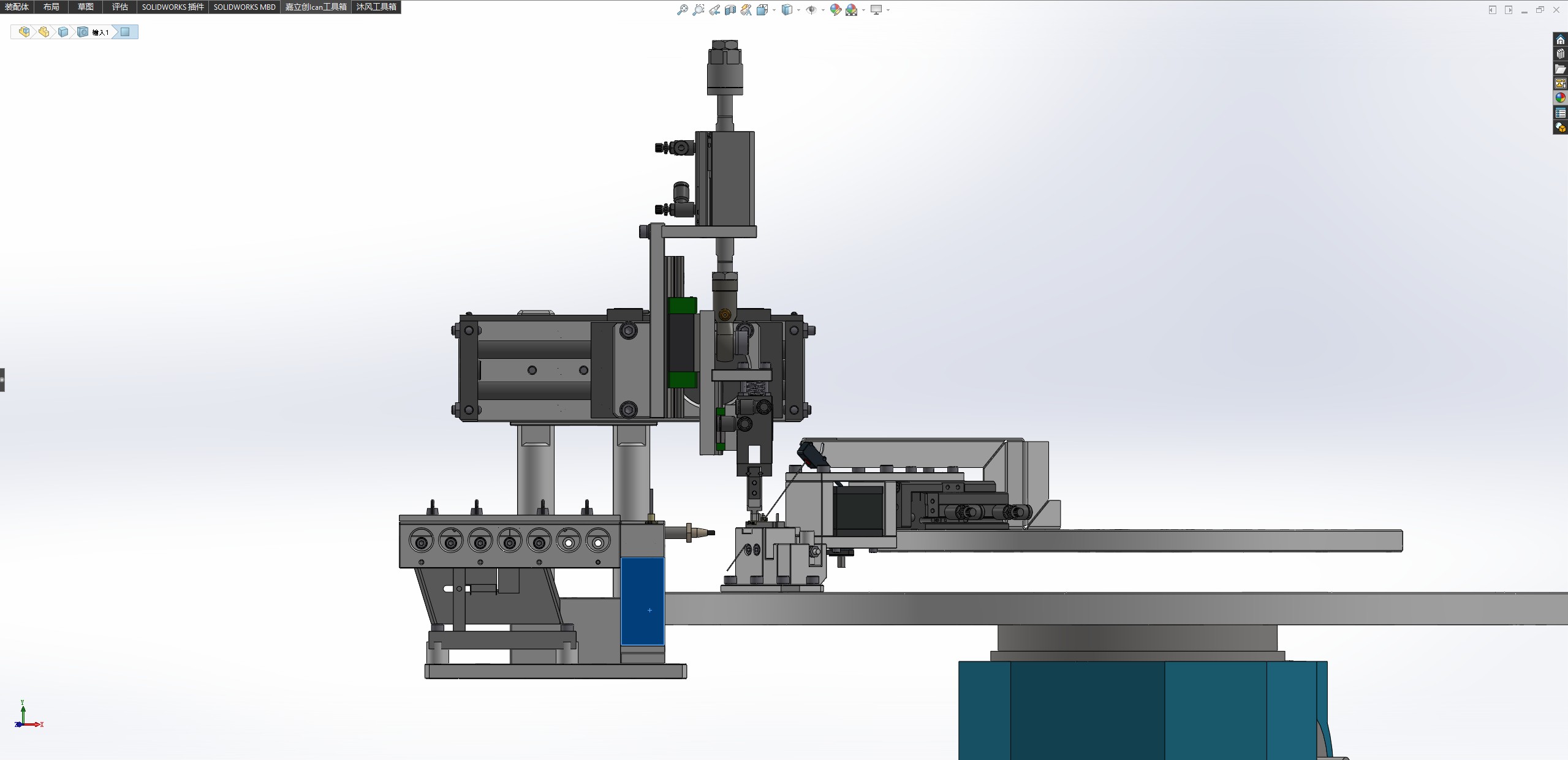This screenshot has height=760, width=1568.
Task: Expand the View Orientation dropdown arrow
Action: [x=774, y=10]
